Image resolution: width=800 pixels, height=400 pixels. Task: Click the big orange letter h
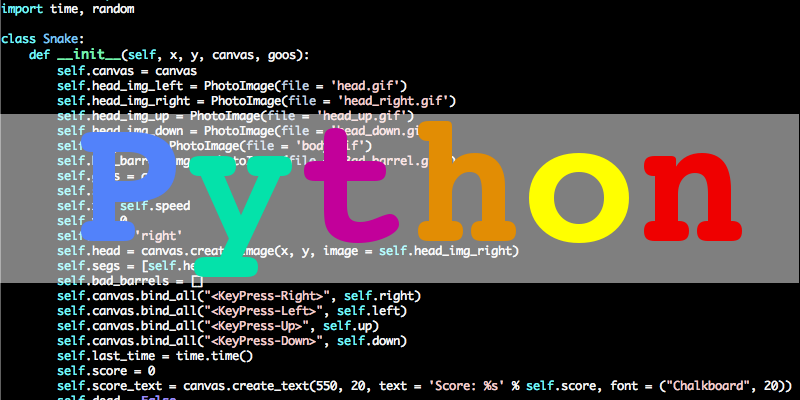point(466,180)
